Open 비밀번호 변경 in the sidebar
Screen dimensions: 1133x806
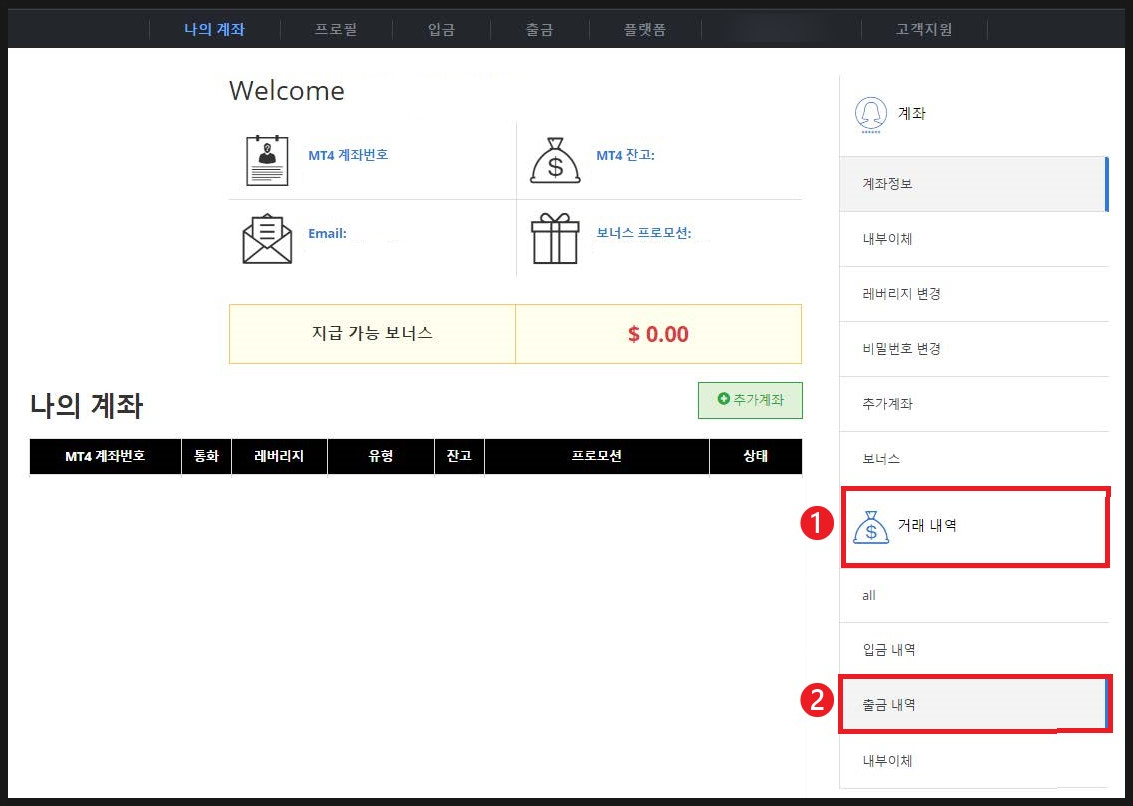coord(973,349)
